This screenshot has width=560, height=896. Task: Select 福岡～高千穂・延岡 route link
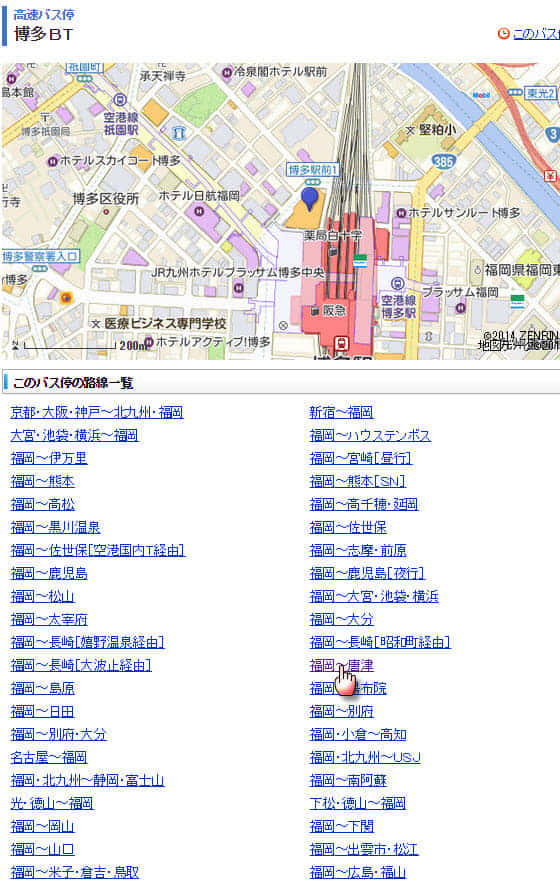(363, 504)
